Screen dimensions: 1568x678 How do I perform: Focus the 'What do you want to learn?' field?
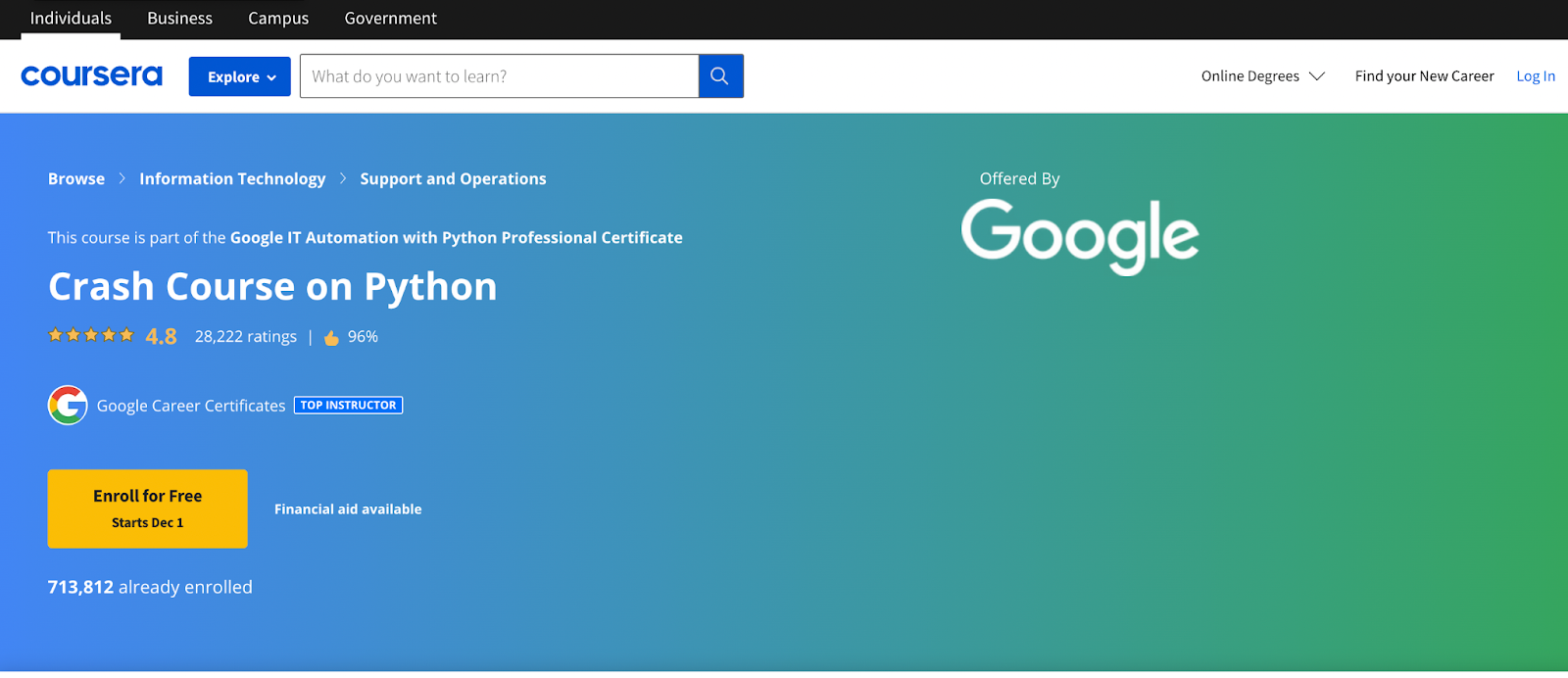coord(499,76)
